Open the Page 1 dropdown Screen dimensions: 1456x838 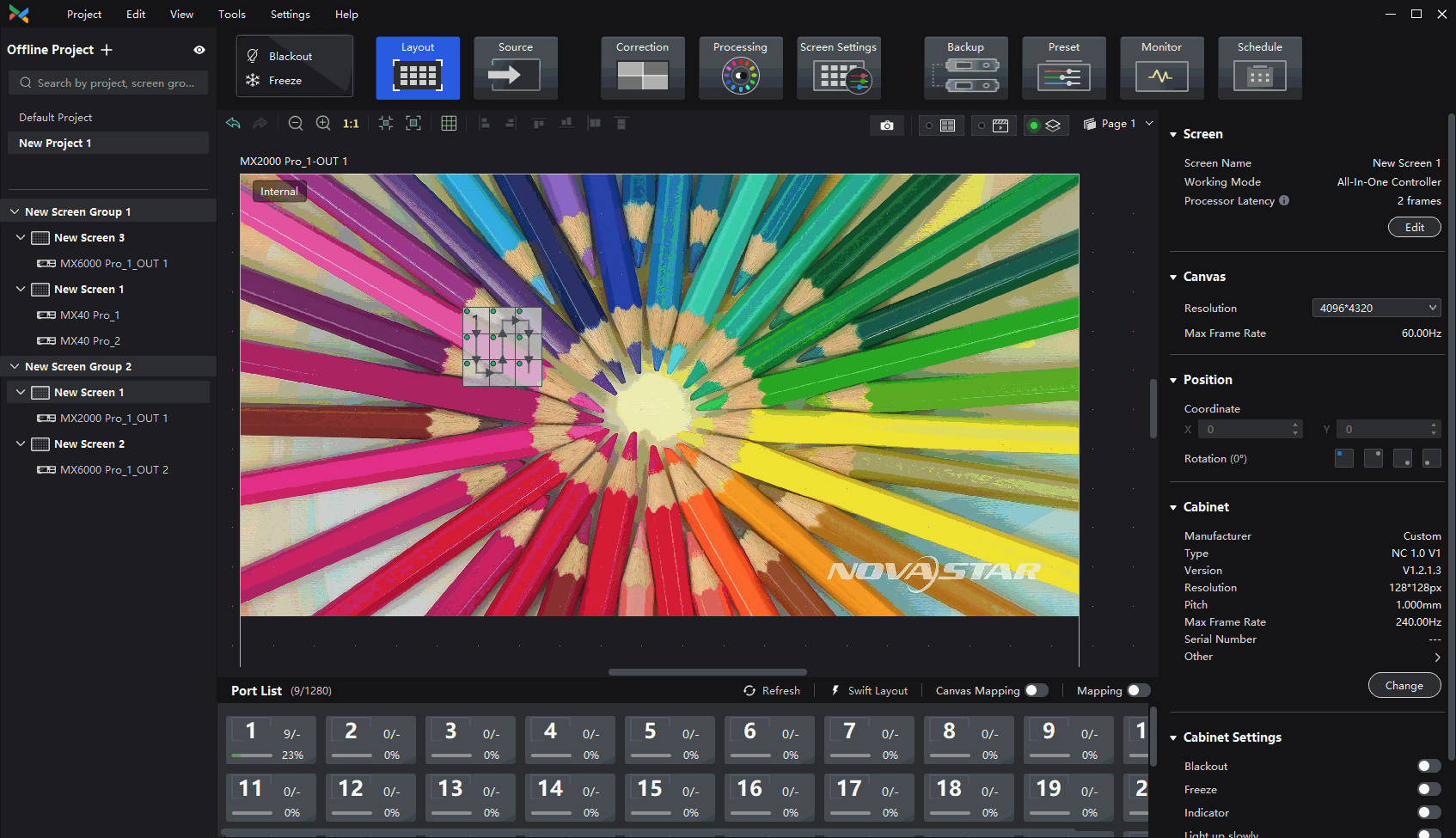1118,124
